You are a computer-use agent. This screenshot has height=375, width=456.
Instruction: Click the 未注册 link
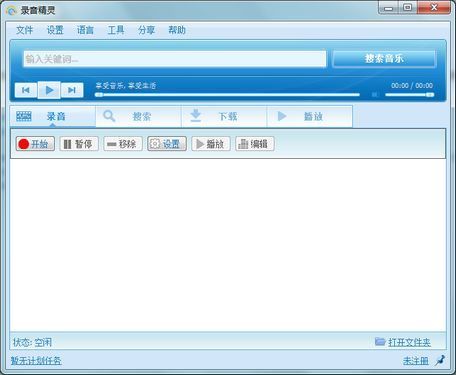tap(415, 361)
